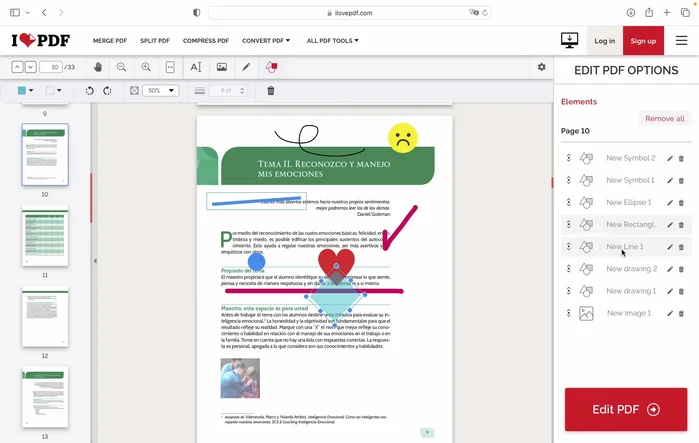Delete New drawing 1 element

(x=681, y=291)
